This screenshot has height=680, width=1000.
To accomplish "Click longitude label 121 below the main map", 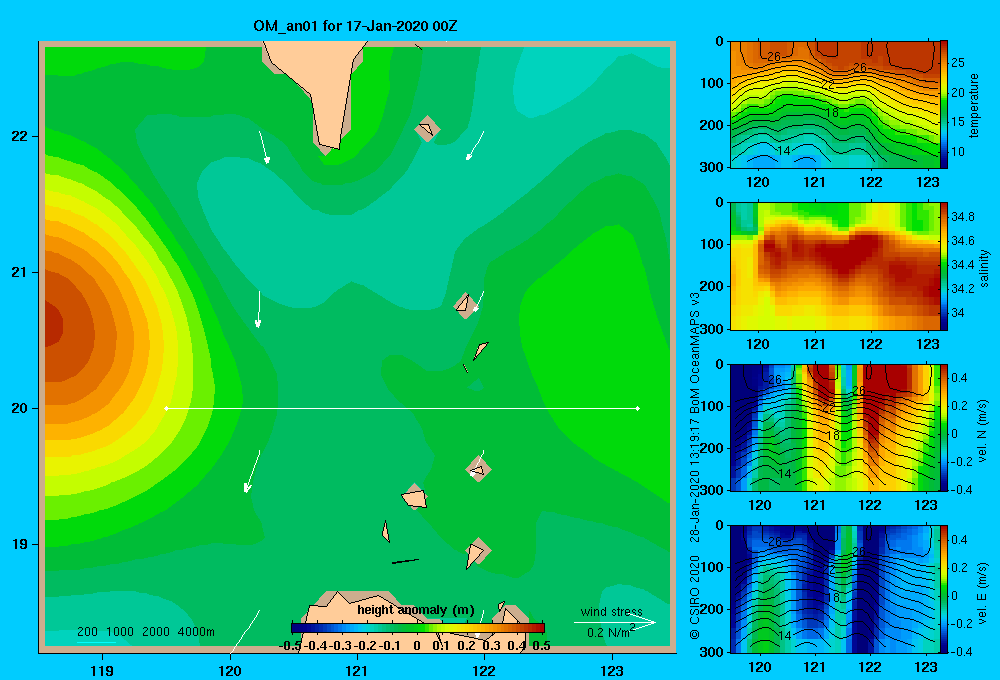I will pyautogui.click(x=357, y=670).
